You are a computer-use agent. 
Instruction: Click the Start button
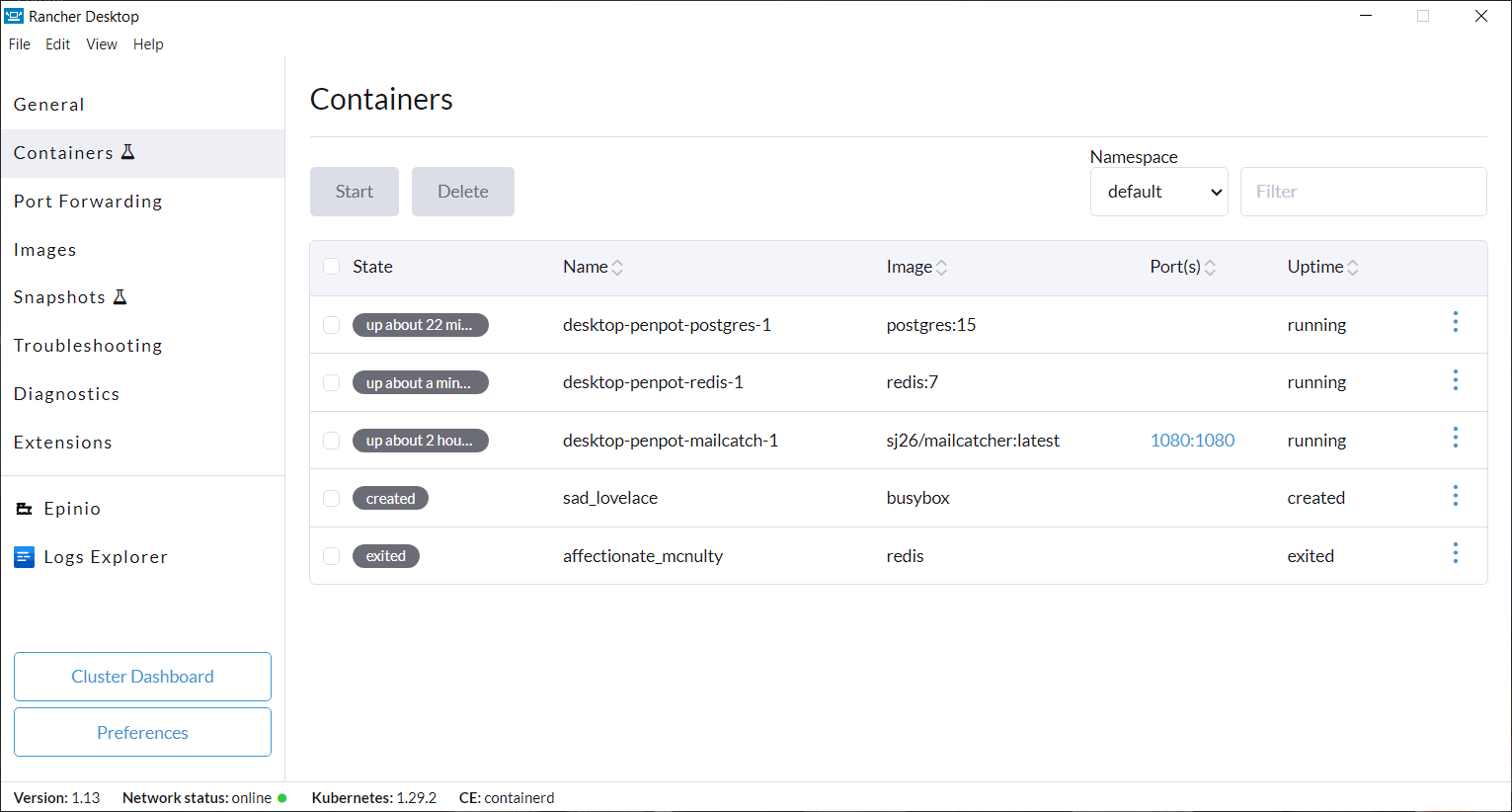[355, 192]
